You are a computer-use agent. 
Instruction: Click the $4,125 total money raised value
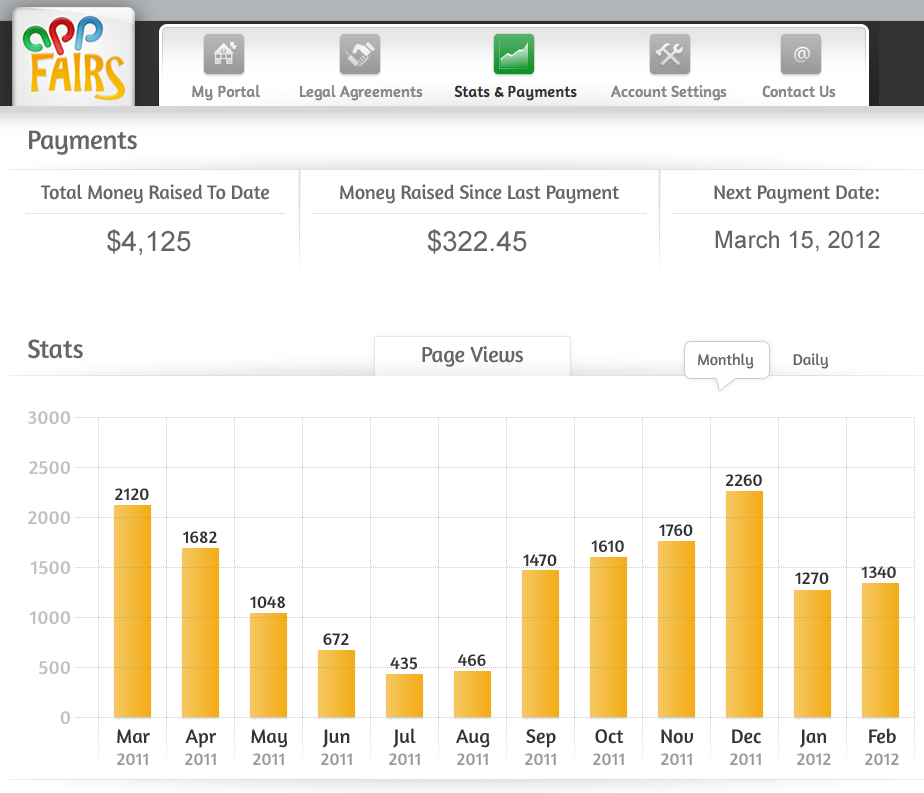pyautogui.click(x=148, y=241)
